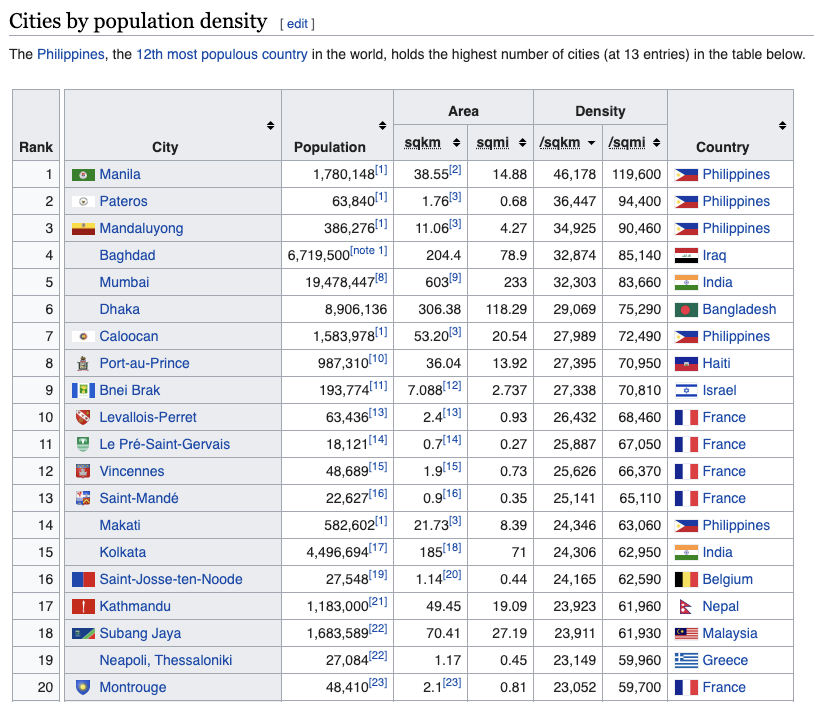Click the Vincennes coat of arms icon
Viewport: 814px width, 702px height.
coord(83,471)
